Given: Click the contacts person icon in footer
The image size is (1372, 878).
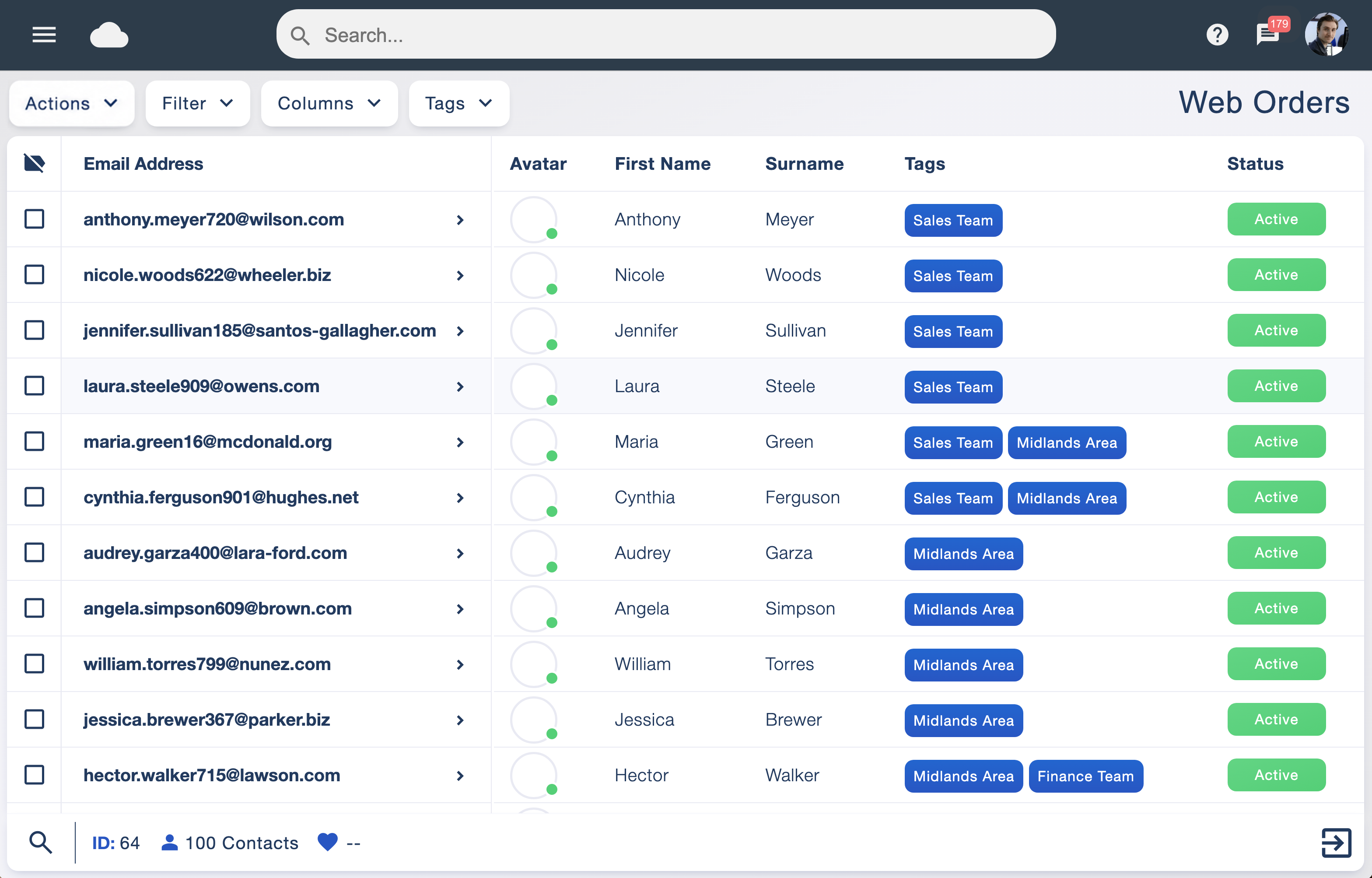Looking at the screenshot, I should [x=169, y=842].
